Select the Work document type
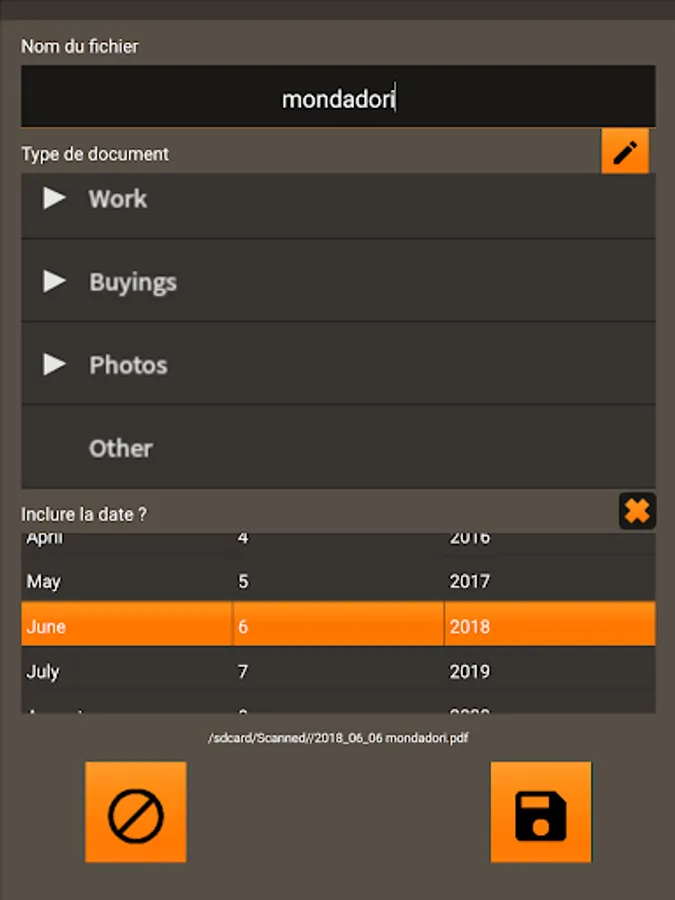Image resolution: width=675 pixels, height=900 pixels. 118,199
